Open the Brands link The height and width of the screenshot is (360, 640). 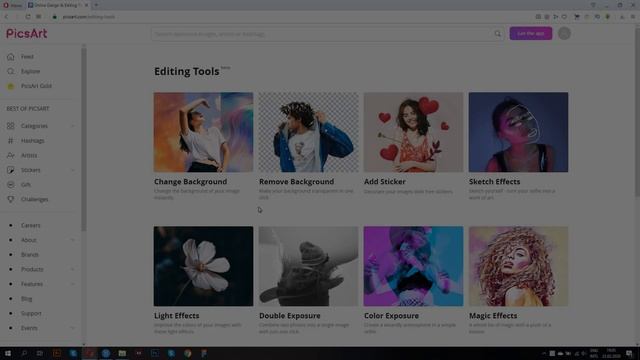pos(30,255)
